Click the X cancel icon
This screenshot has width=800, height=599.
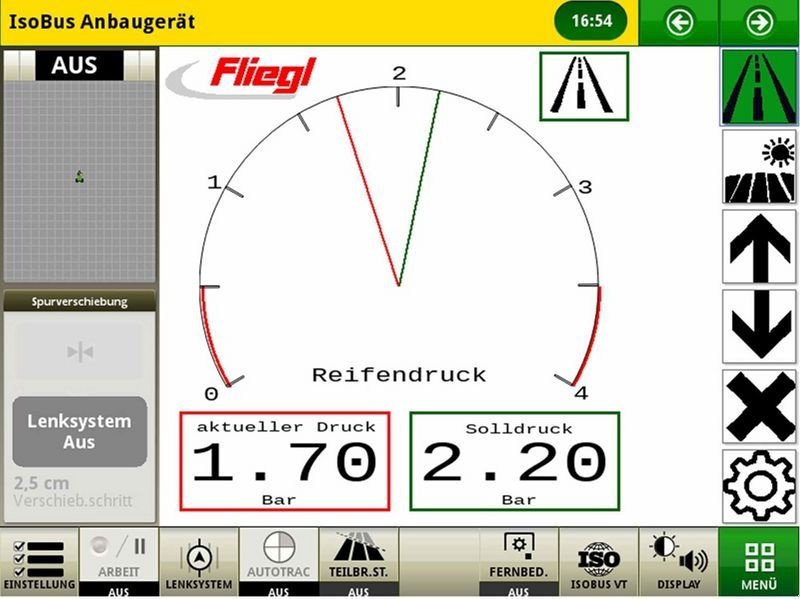759,406
